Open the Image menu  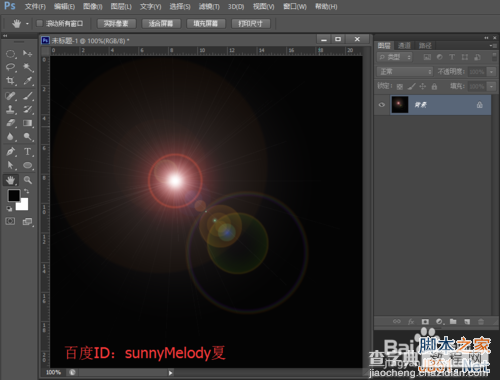pyautogui.click(x=93, y=7)
